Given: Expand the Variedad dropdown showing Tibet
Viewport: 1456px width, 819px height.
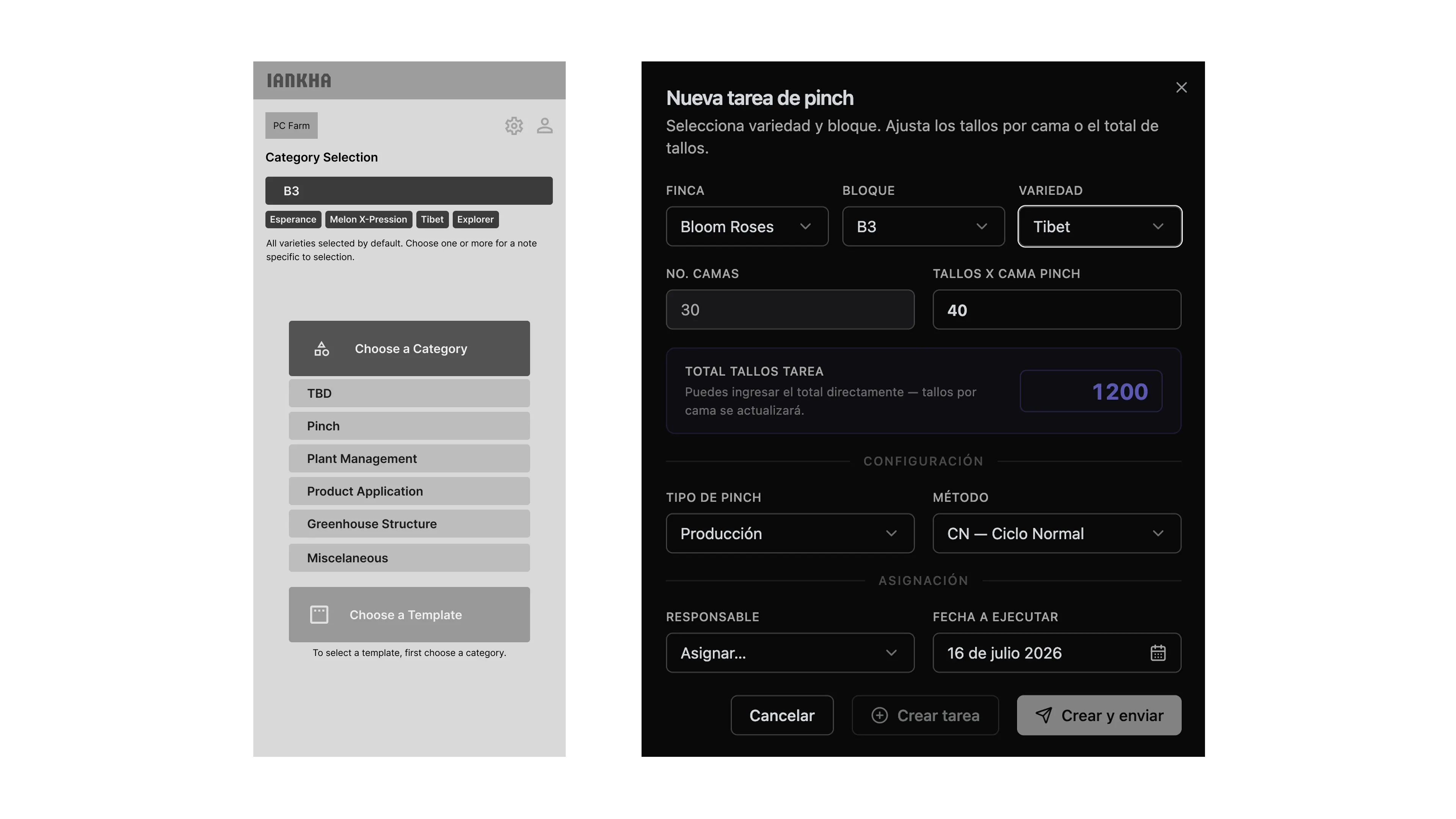Looking at the screenshot, I should pyautogui.click(x=1100, y=227).
